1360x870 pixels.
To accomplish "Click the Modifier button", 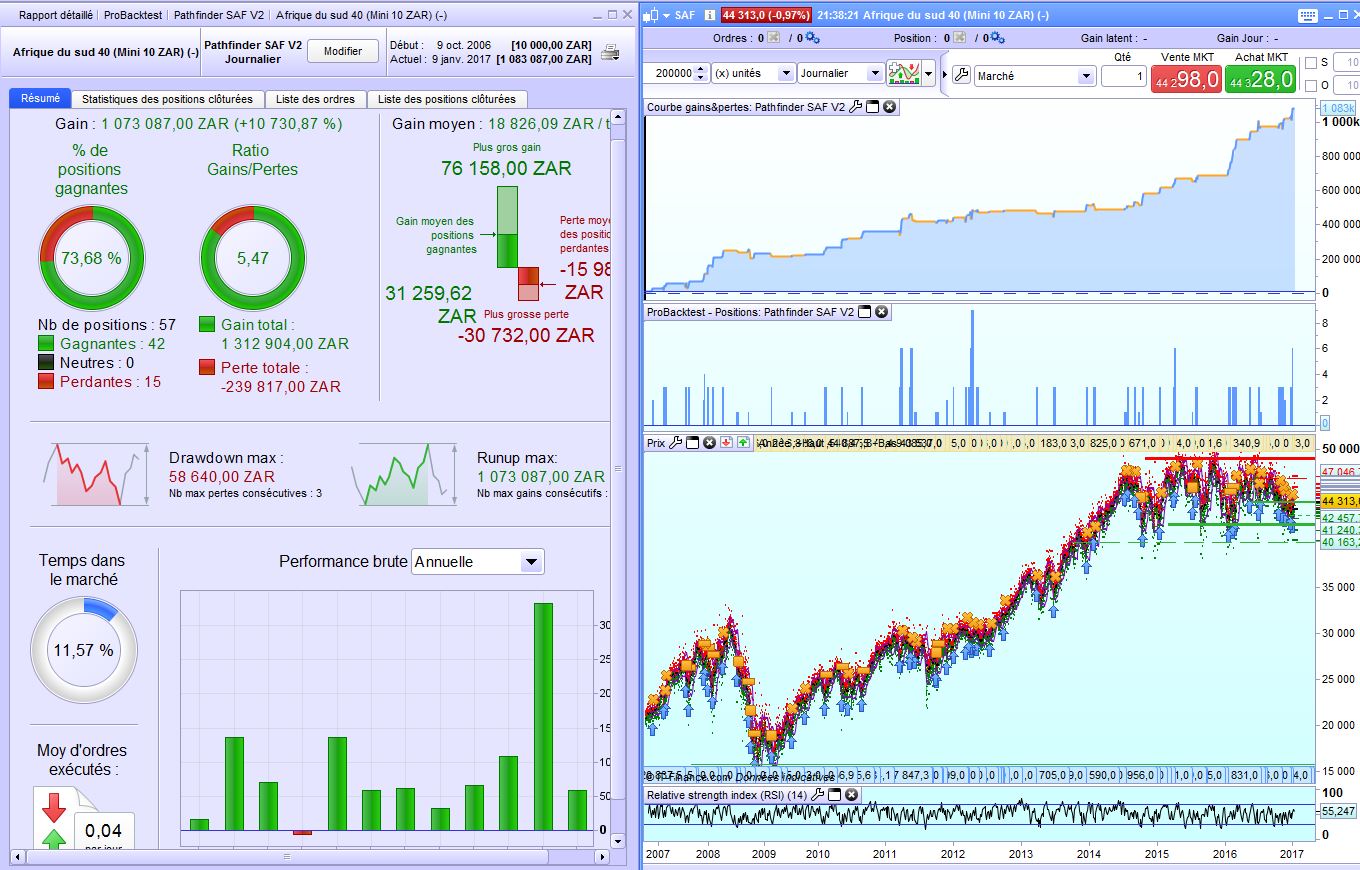I will [x=343, y=51].
